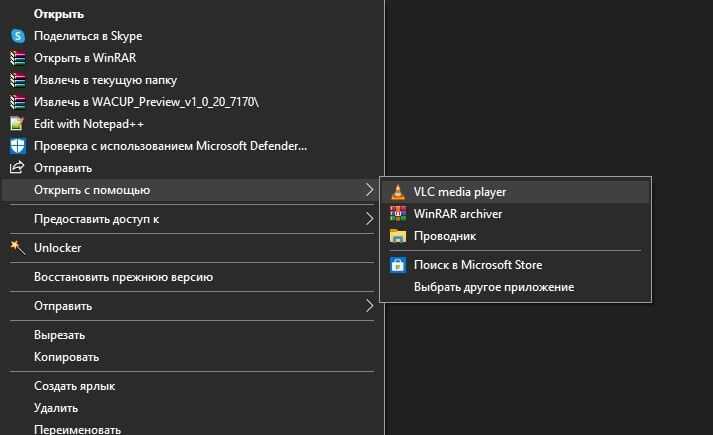Choose Открыть в WinRAR
The image size is (713, 435).
pos(85,58)
